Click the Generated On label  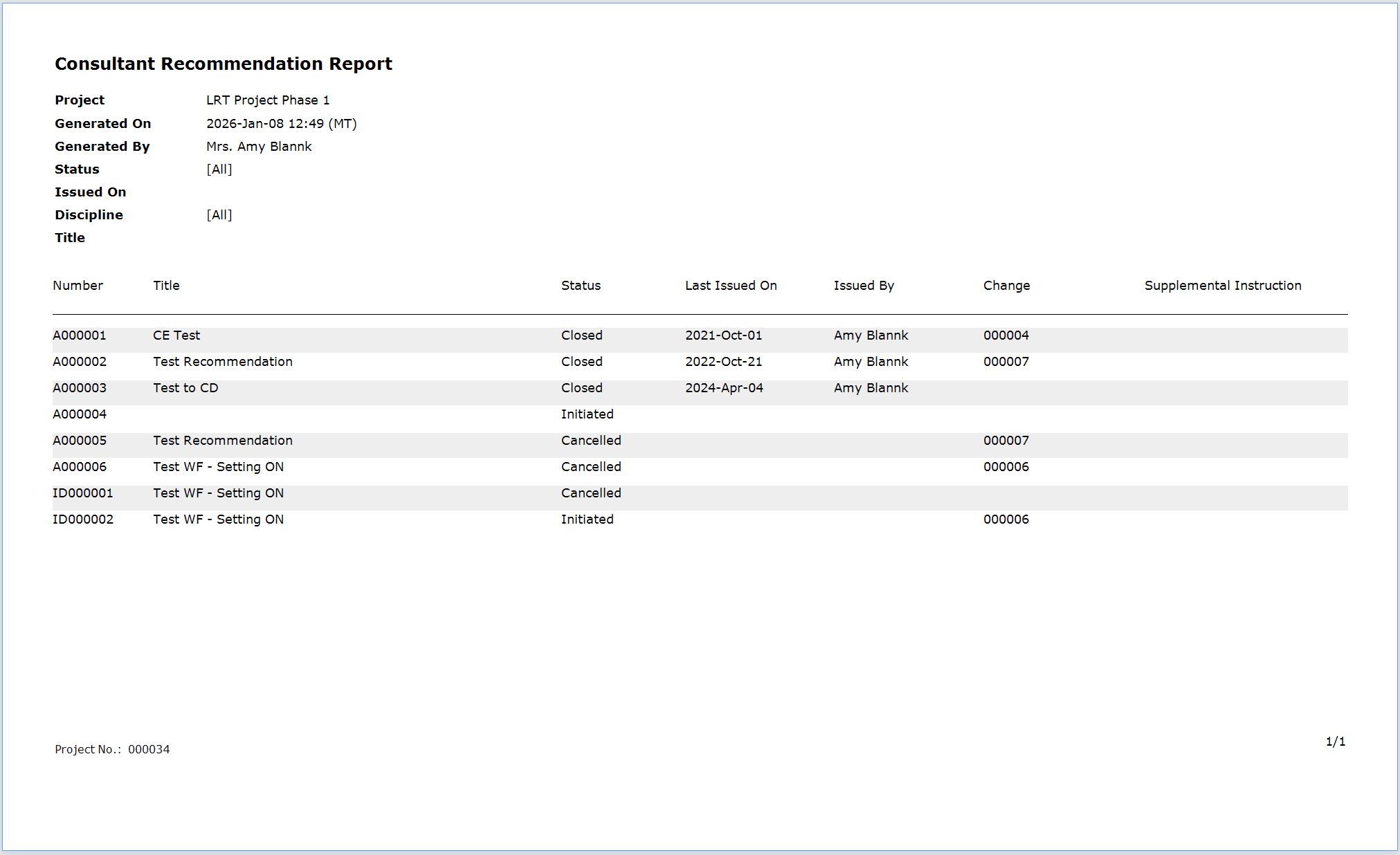pos(103,124)
